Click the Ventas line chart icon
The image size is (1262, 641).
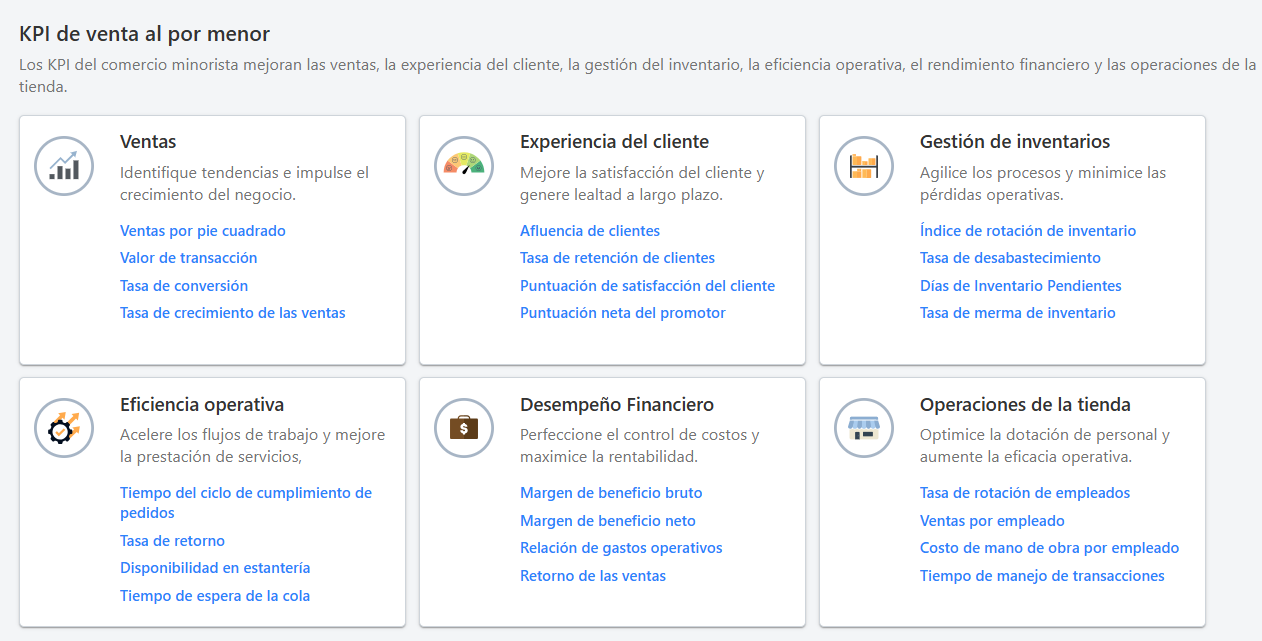(63, 166)
